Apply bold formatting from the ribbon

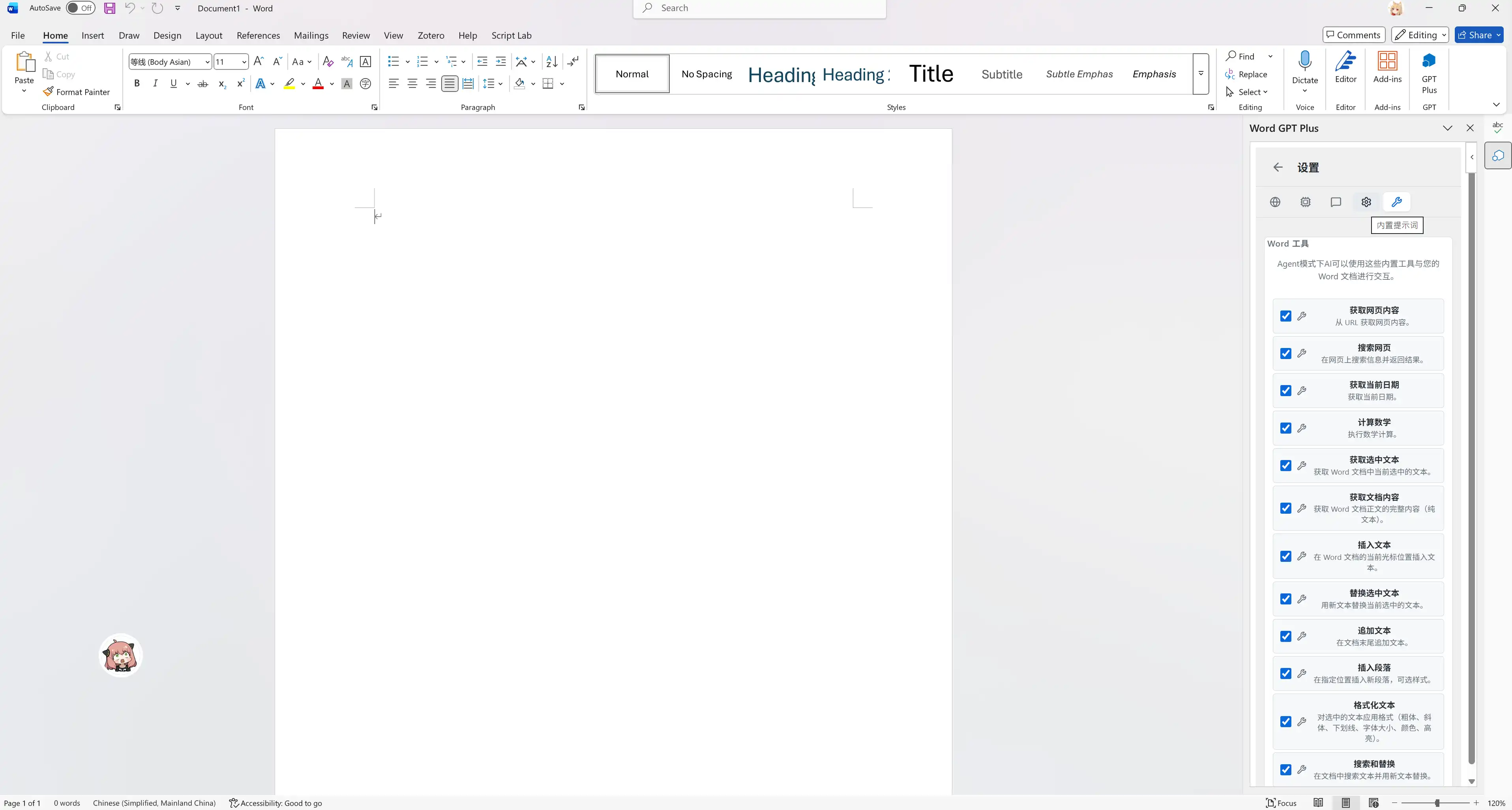click(x=137, y=83)
